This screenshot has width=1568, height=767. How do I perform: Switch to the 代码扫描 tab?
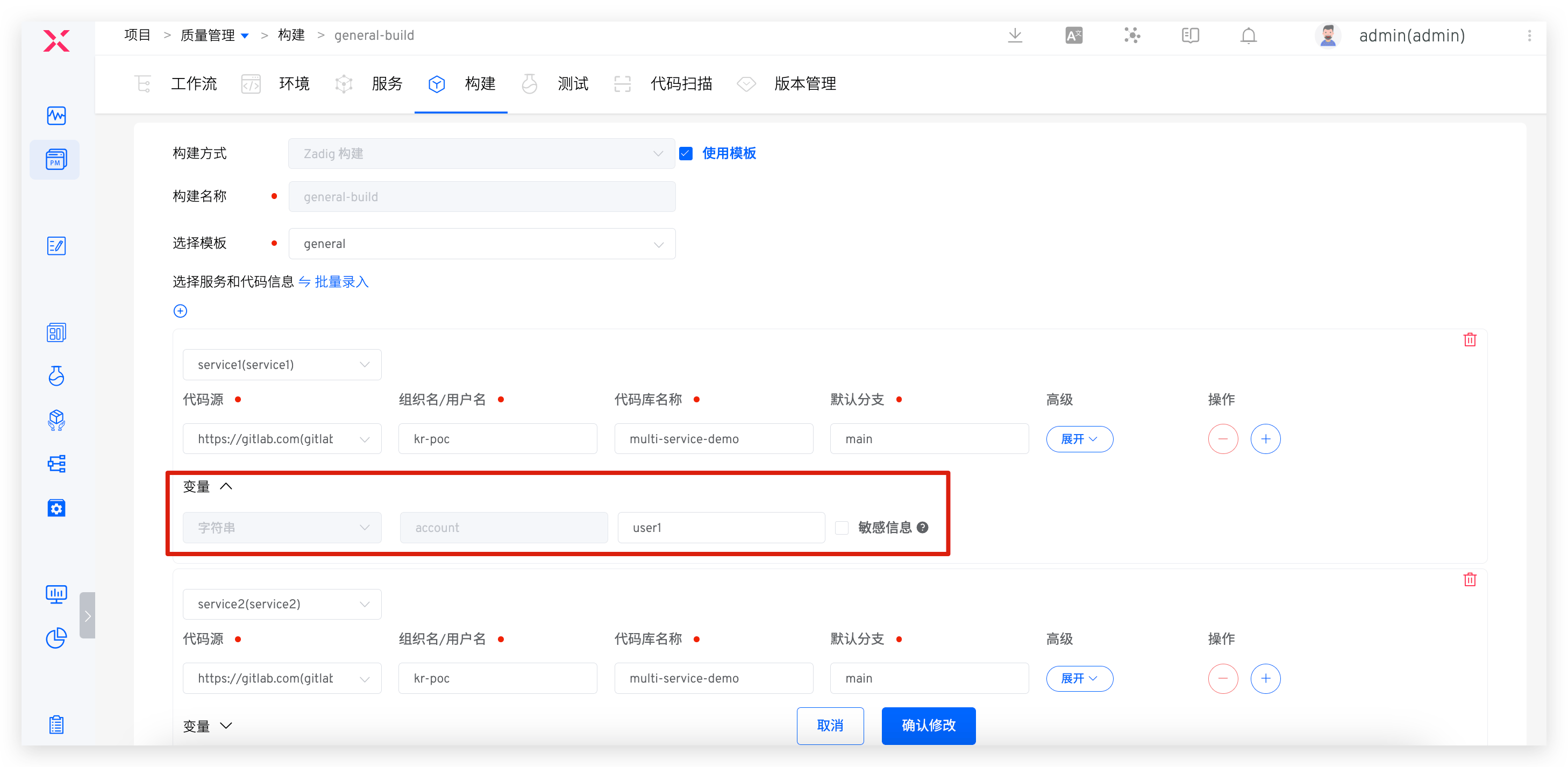pos(681,83)
